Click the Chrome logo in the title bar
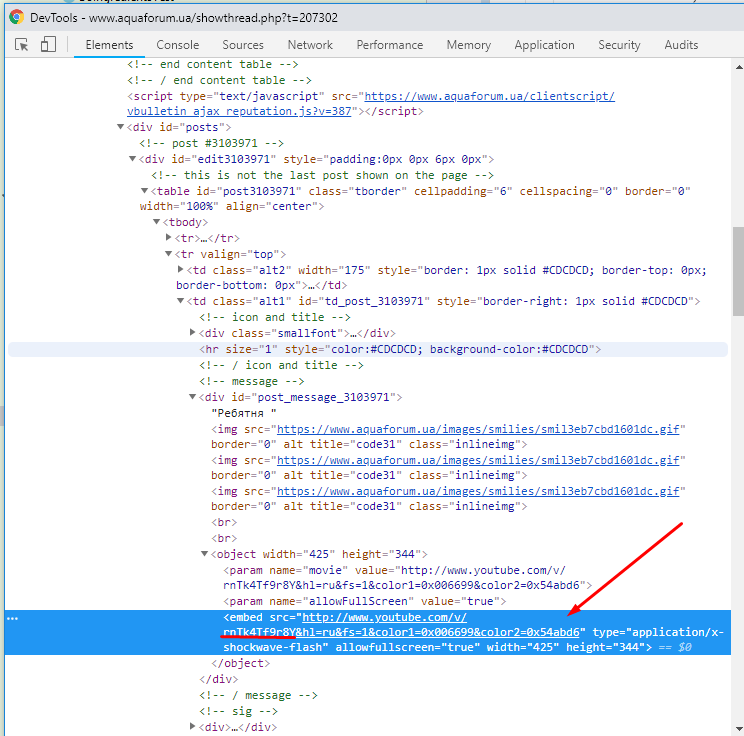Viewport: 744px width, 736px height. [x=15, y=17]
